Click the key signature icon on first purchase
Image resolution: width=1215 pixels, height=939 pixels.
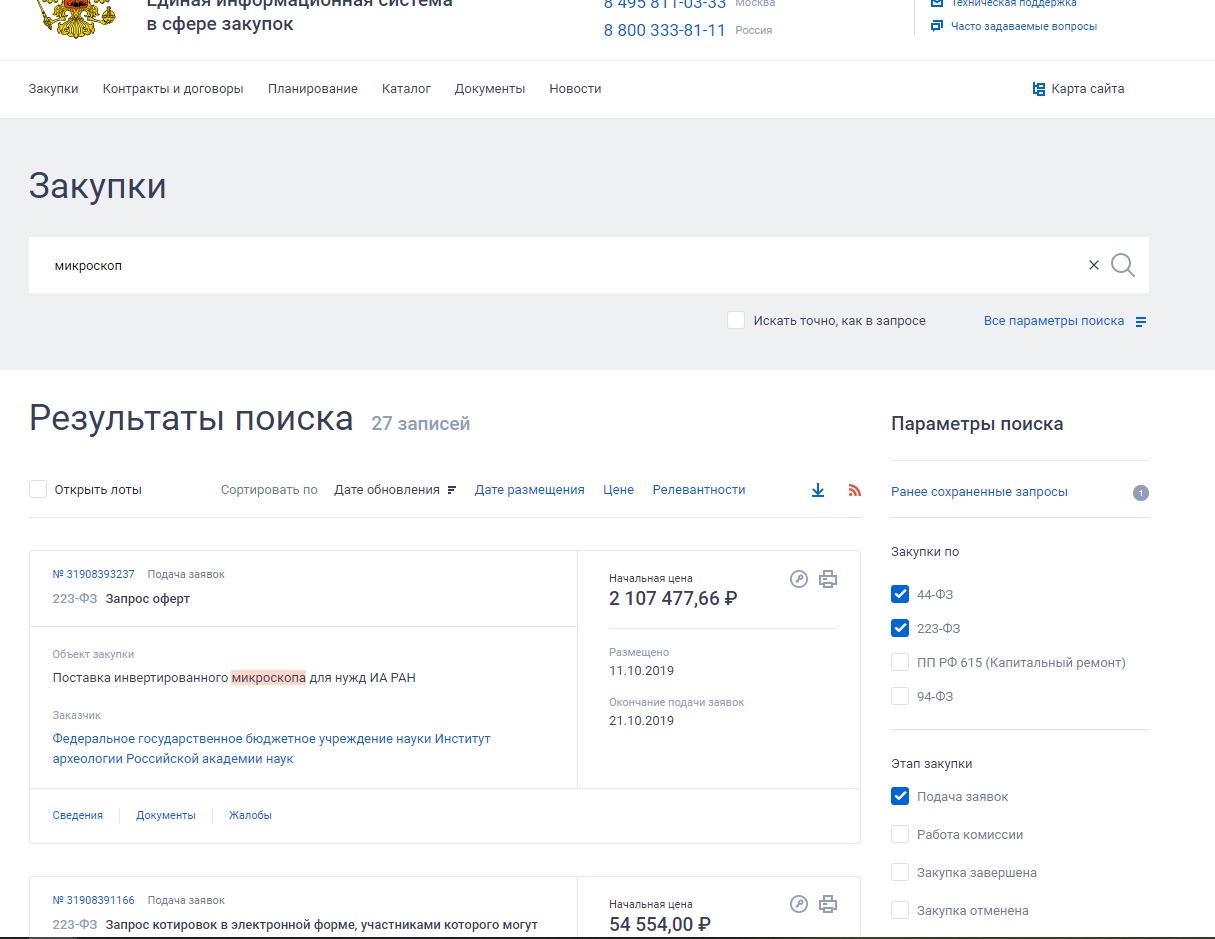click(x=798, y=579)
